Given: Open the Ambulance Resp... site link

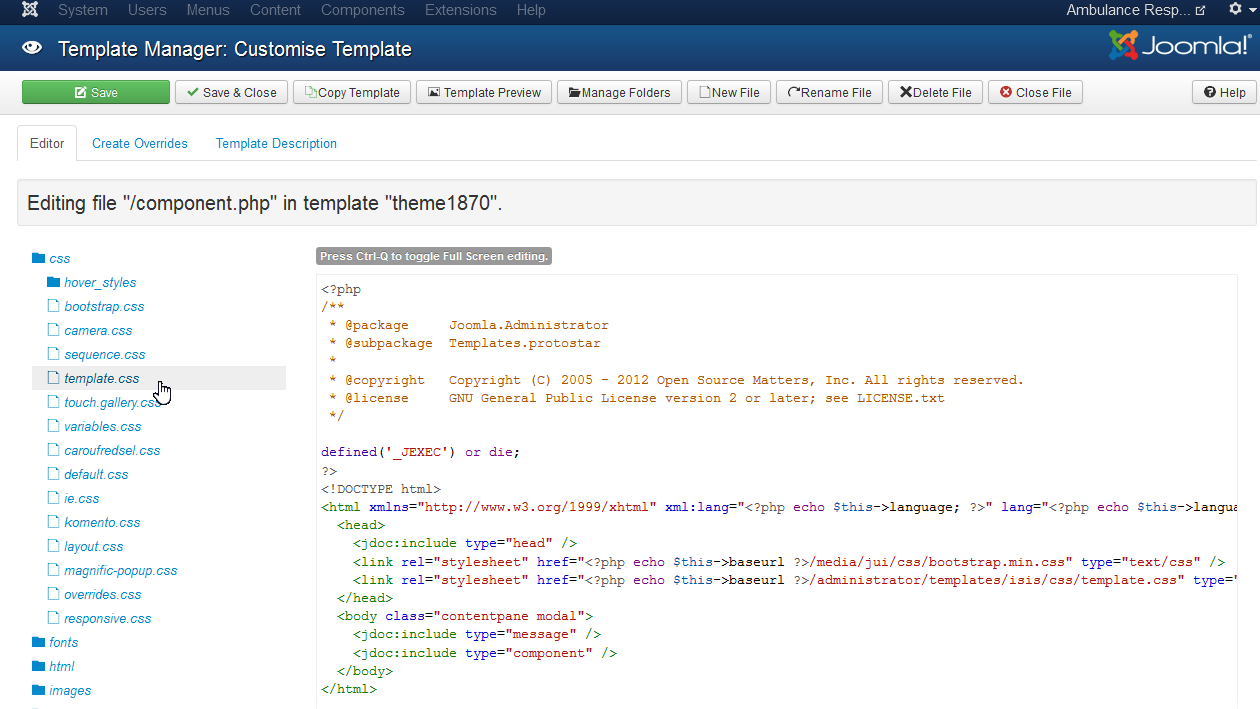Looking at the screenshot, I should [x=1135, y=10].
